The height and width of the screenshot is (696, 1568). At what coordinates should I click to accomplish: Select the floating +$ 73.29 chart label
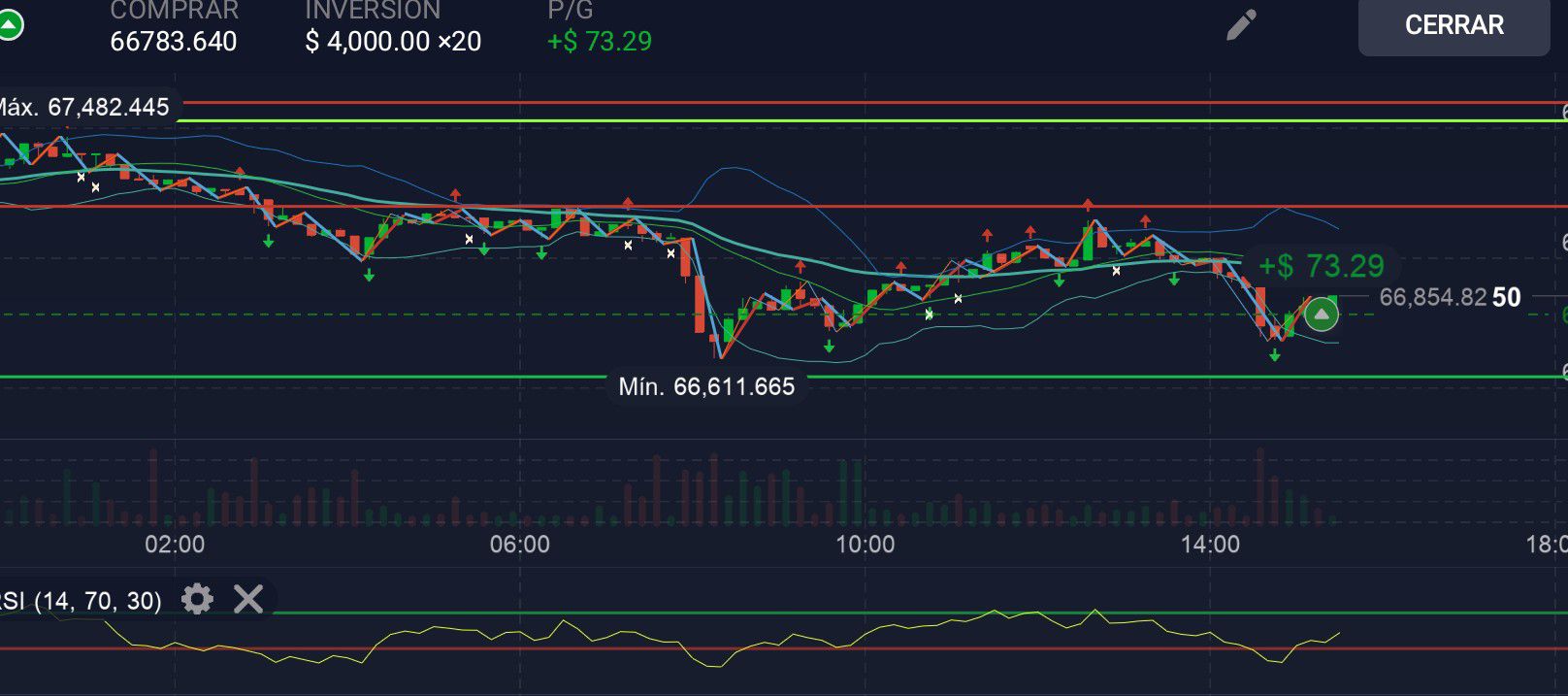[x=1321, y=266]
